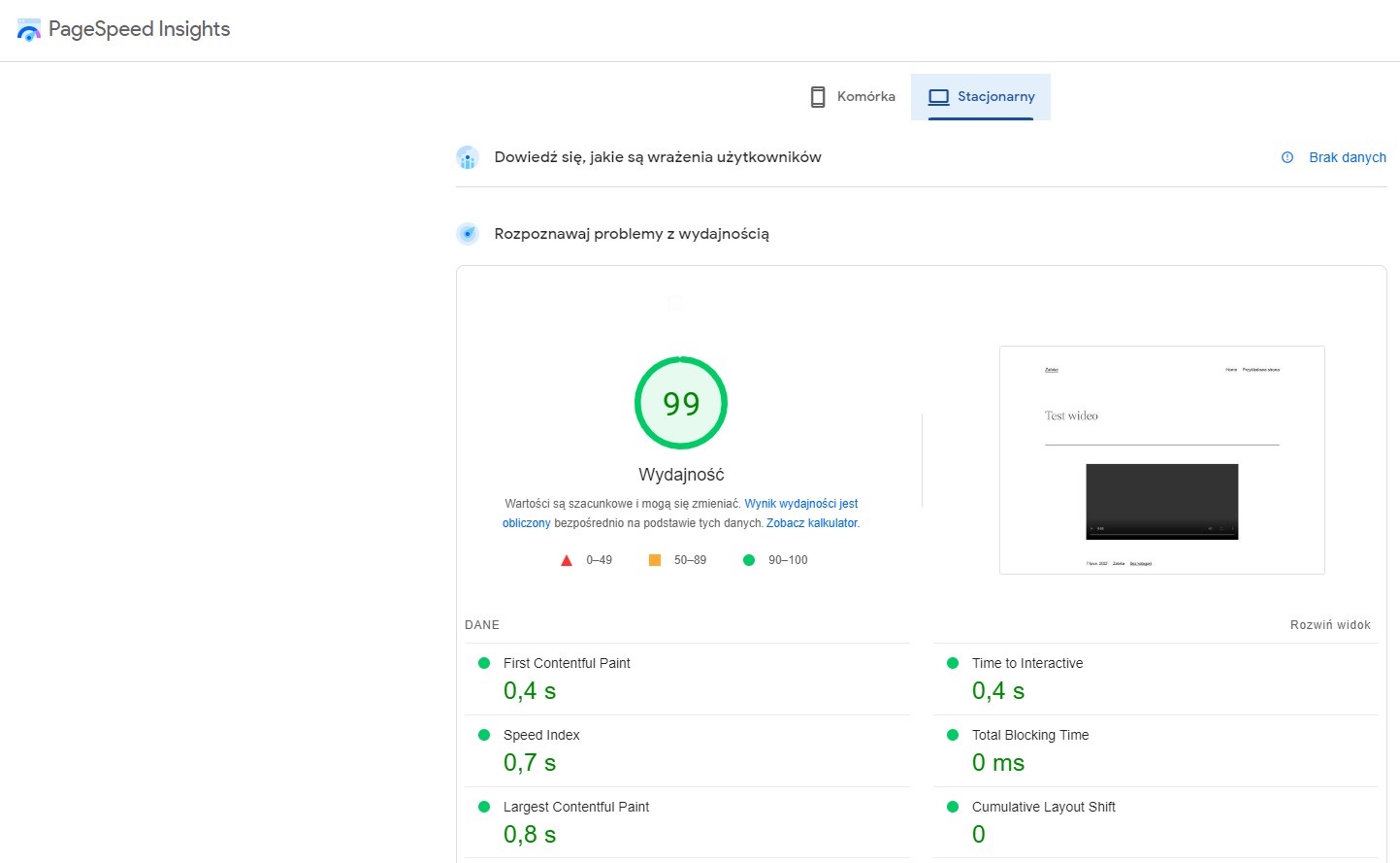The height and width of the screenshot is (863, 1400).
Task: Switch to the Komórka tab
Action: [x=853, y=97]
